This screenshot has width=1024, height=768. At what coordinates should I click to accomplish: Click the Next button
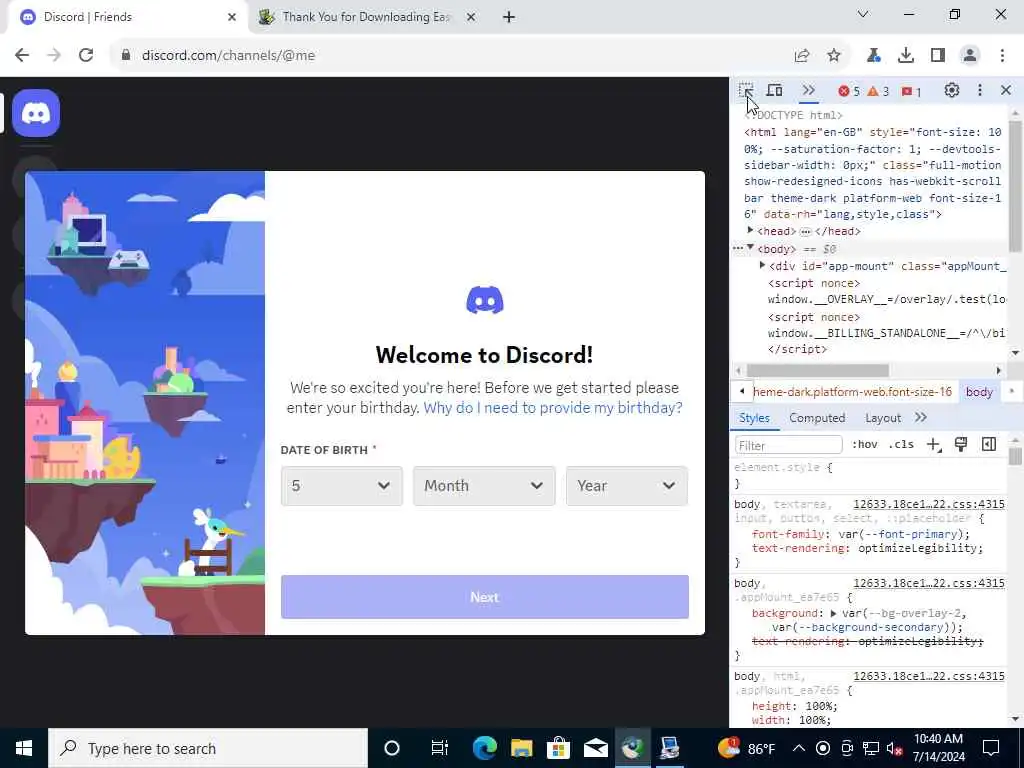tap(485, 597)
